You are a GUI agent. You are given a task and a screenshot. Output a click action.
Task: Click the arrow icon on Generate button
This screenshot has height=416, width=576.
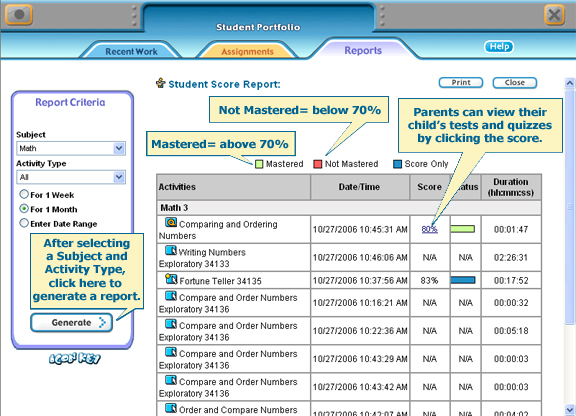pos(102,323)
